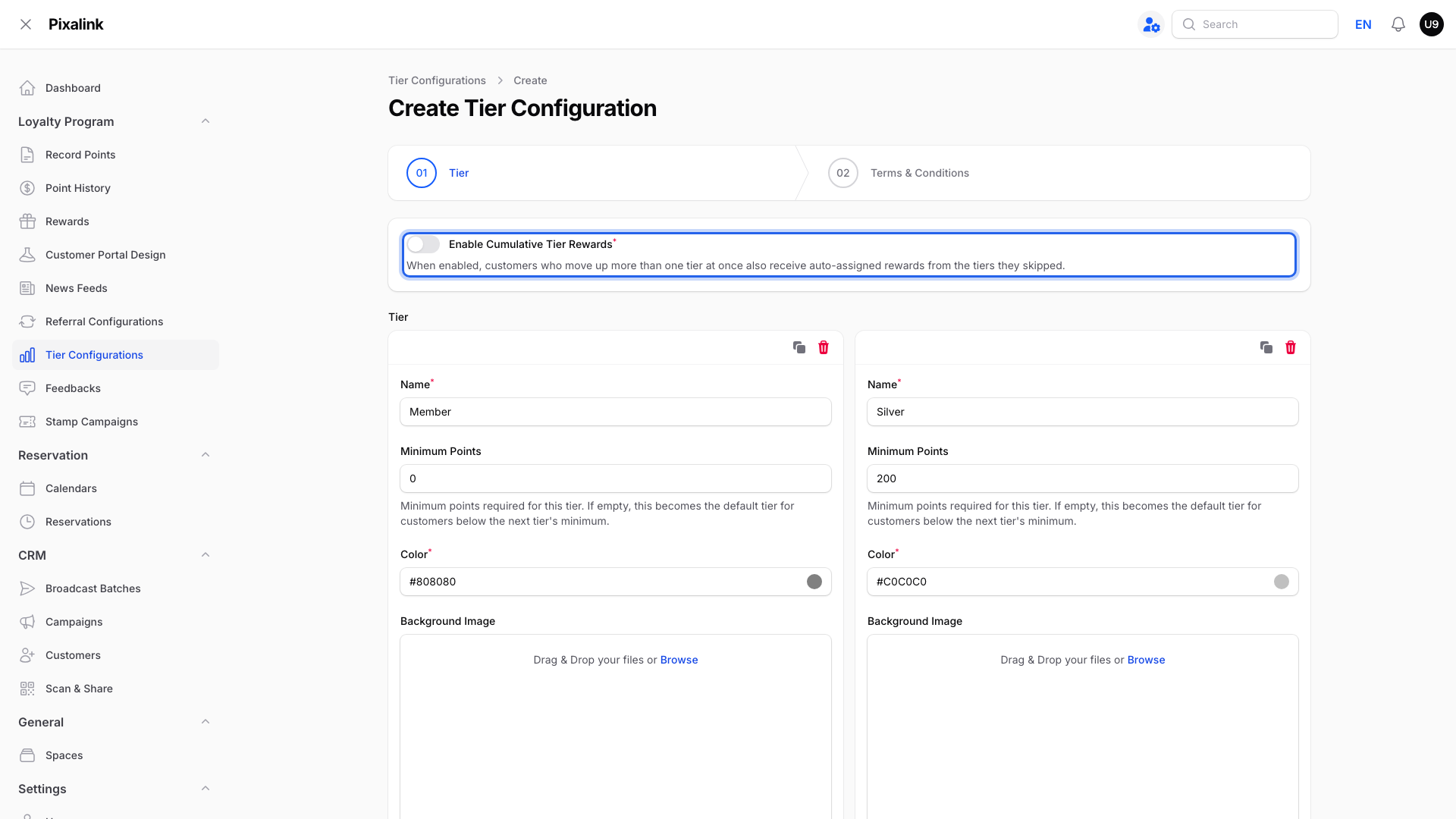1456x819 pixels.
Task: Collapse the Settings section
Action: pos(206,789)
